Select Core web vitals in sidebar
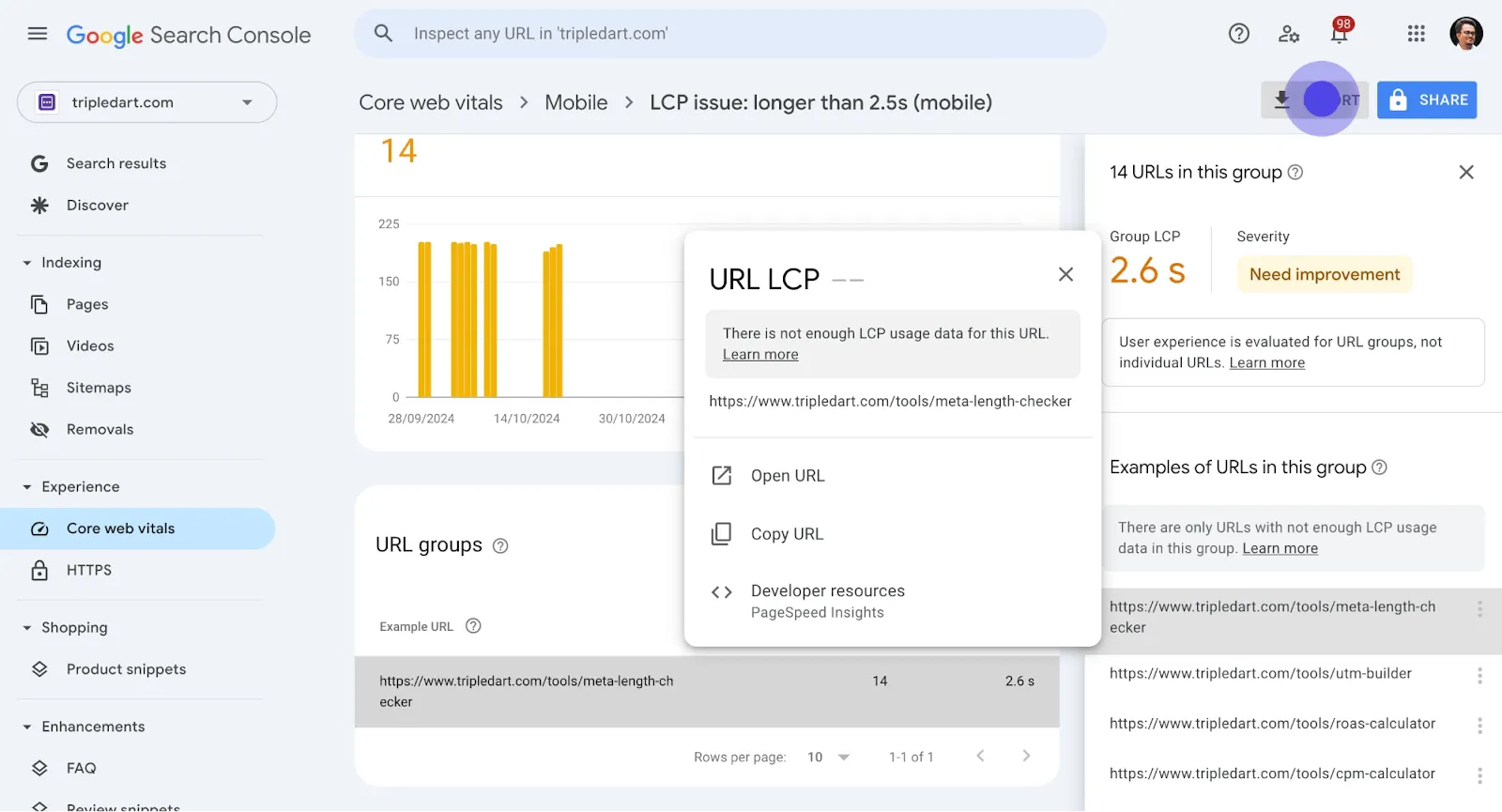This screenshot has height=812, width=1502. [x=137, y=529]
